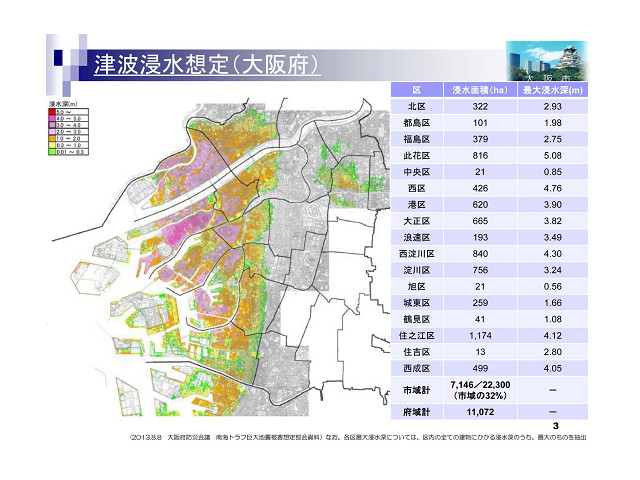Select the 市域計 total row label
The height and width of the screenshot is (480, 640).
click(x=417, y=389)
